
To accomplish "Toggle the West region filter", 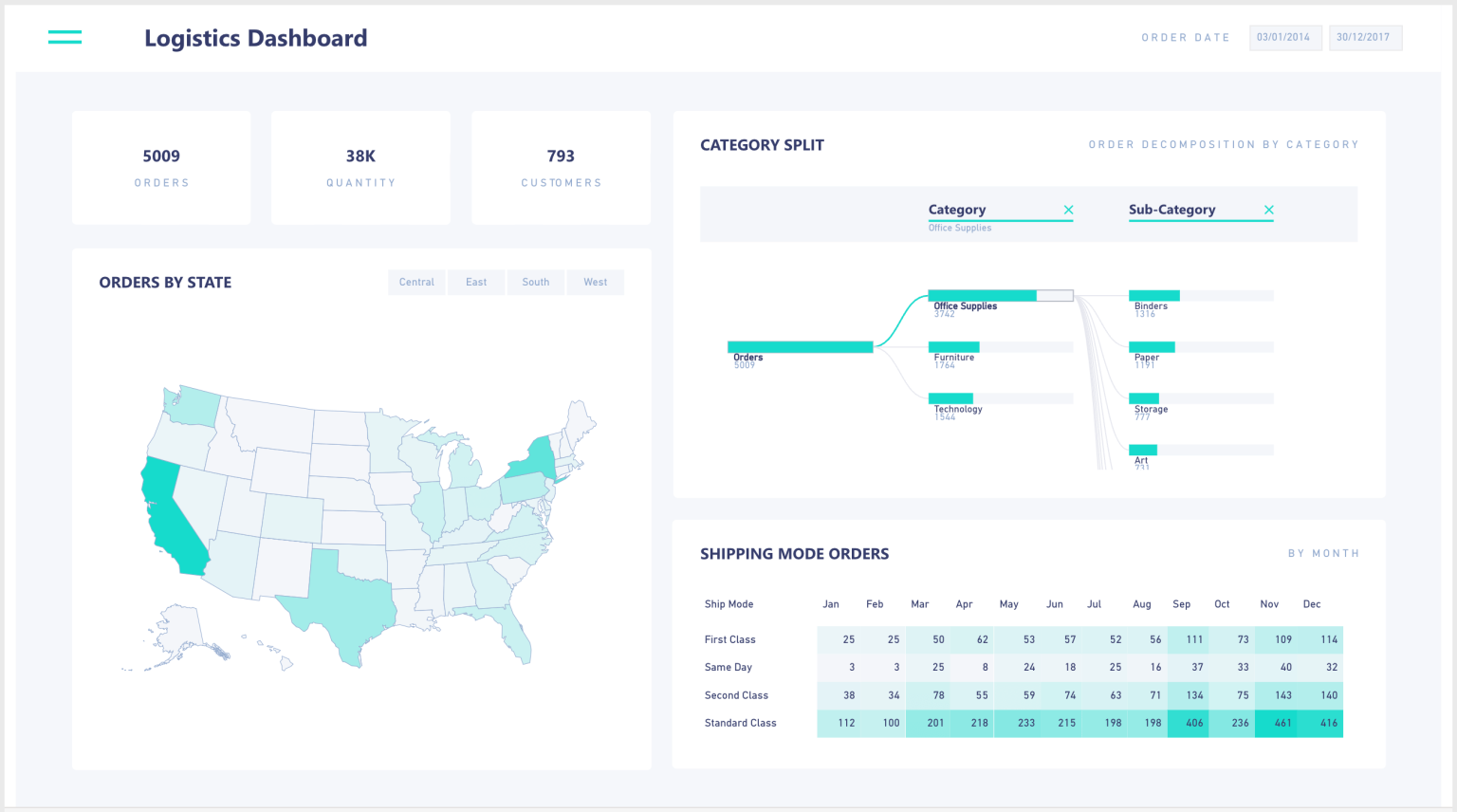I will [x=595, y=282].
